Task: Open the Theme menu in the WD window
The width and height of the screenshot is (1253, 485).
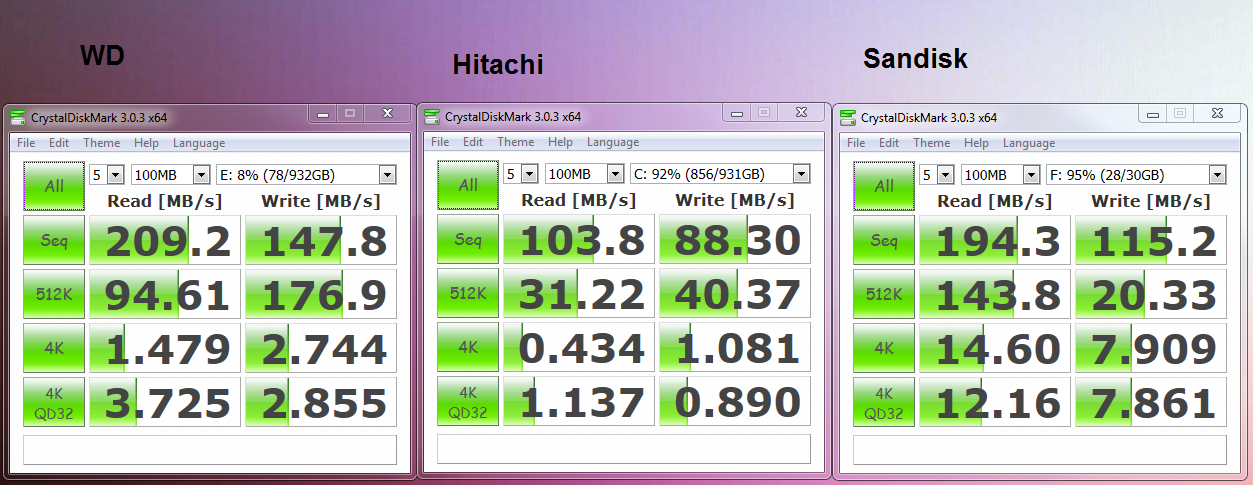Action: click(x=101, y=143)
